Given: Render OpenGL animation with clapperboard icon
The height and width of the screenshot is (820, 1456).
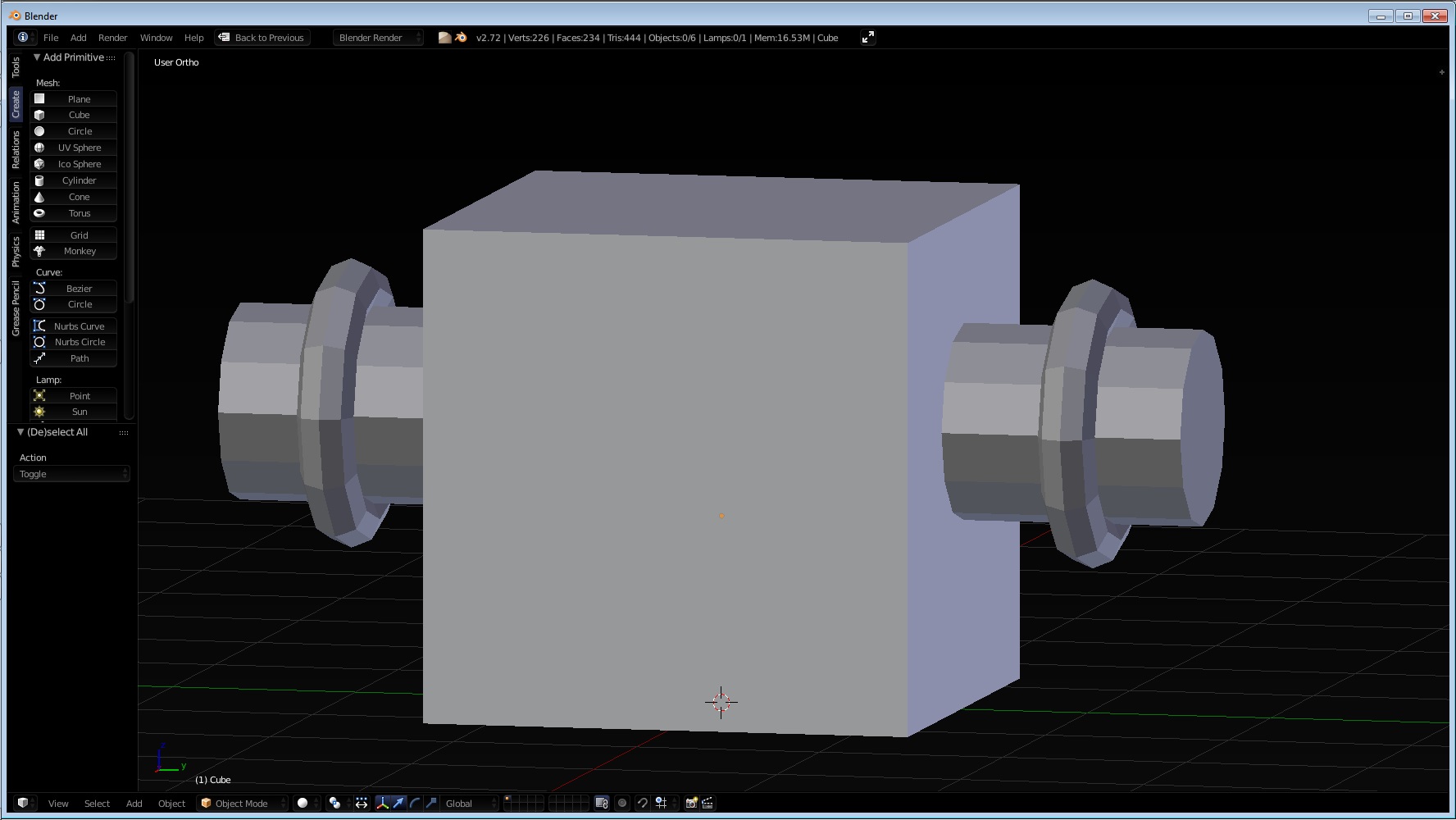Looking at the screenshot, I should 708,804.
